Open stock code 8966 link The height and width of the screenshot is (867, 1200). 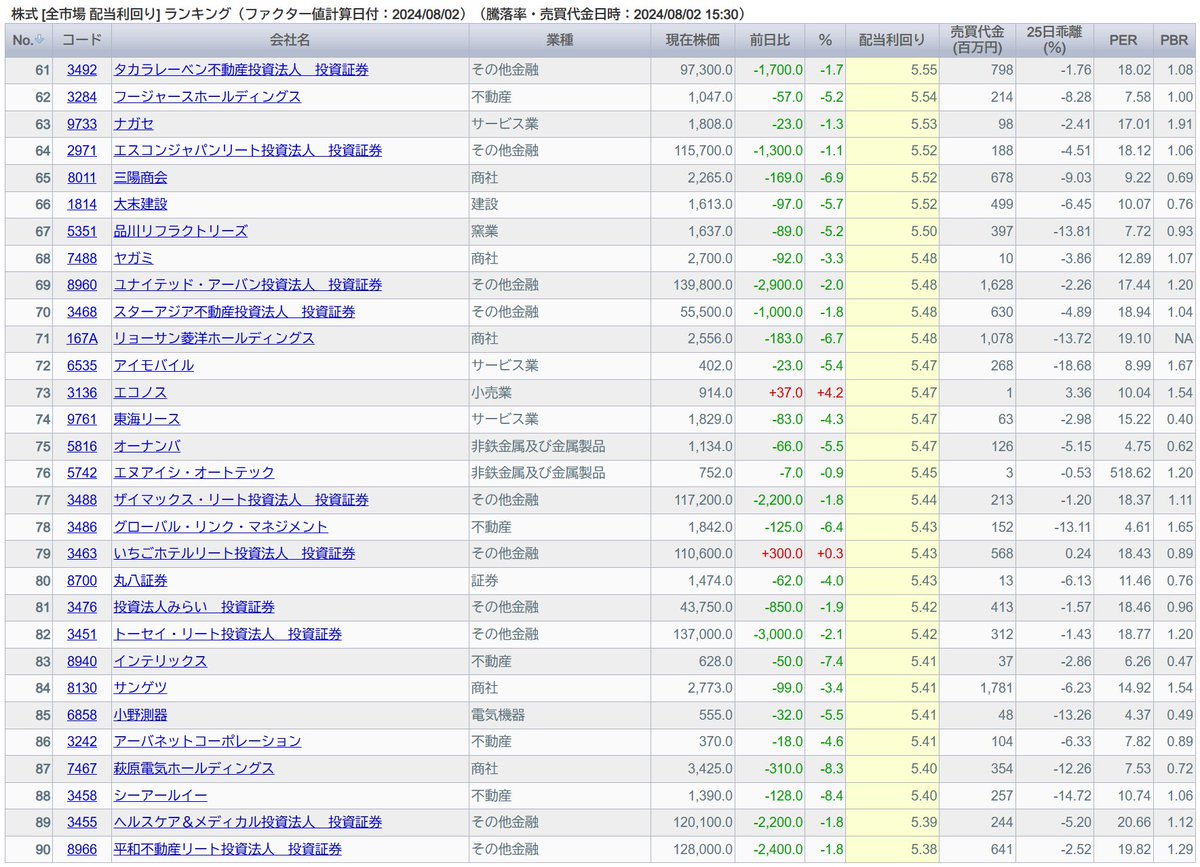82,848
